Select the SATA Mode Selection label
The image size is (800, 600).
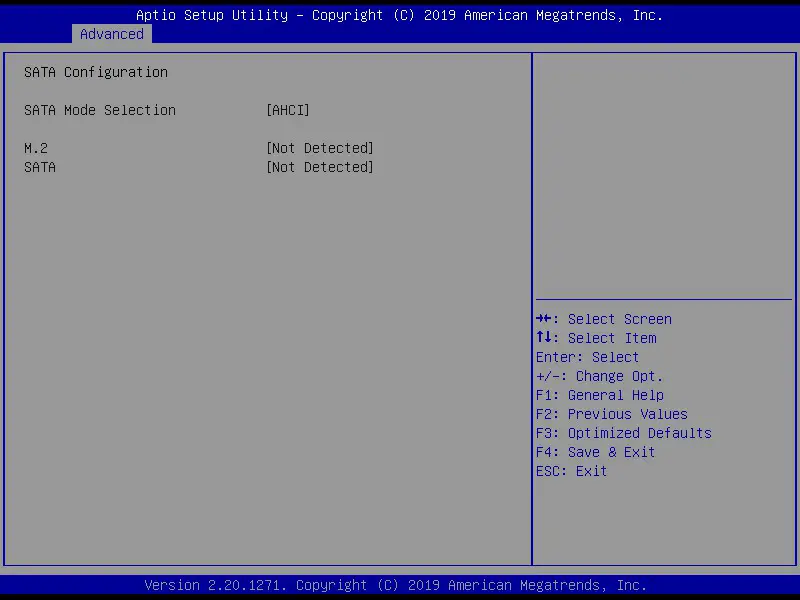tap(100, 110)
